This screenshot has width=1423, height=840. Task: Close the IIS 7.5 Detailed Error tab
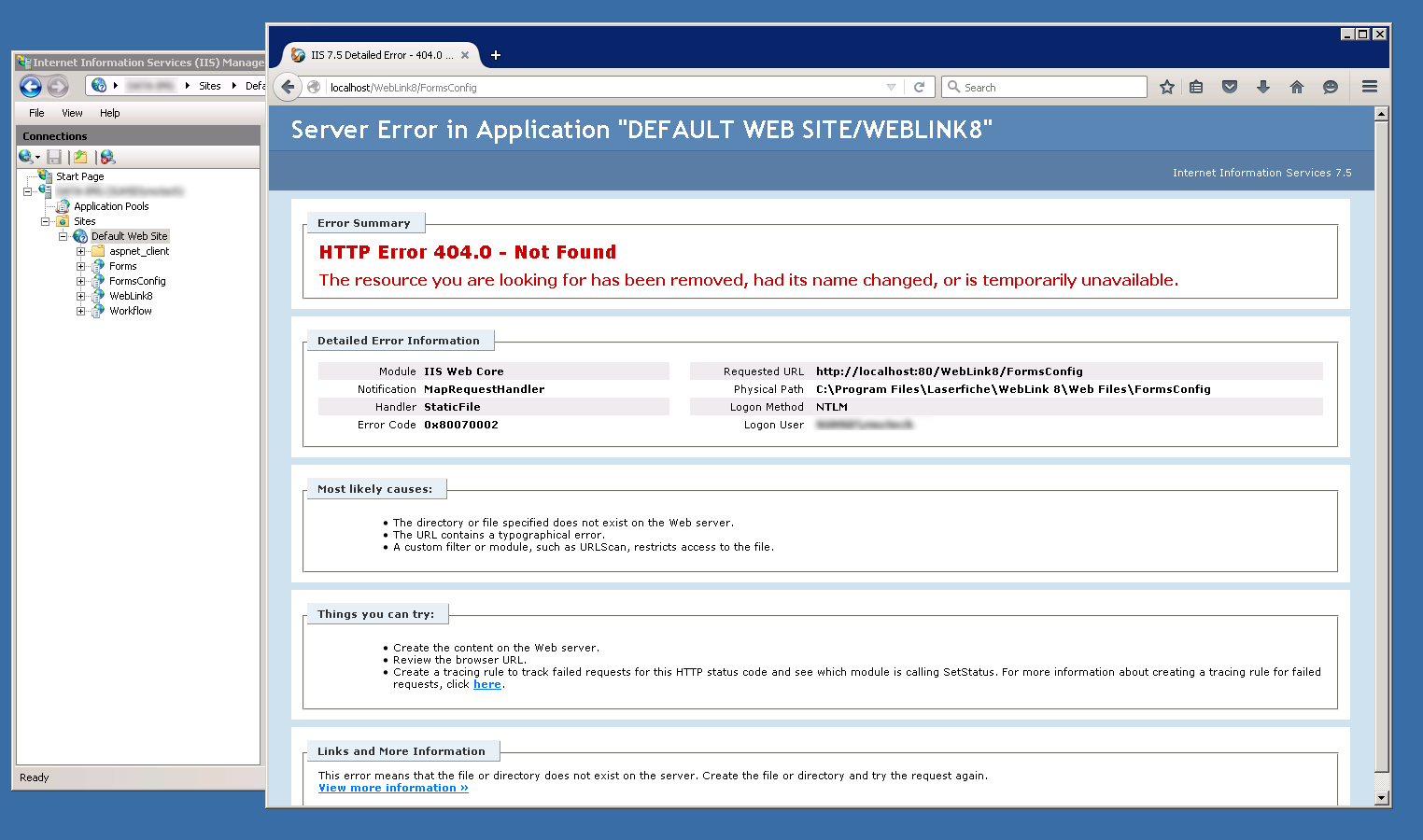coord(465,55)
